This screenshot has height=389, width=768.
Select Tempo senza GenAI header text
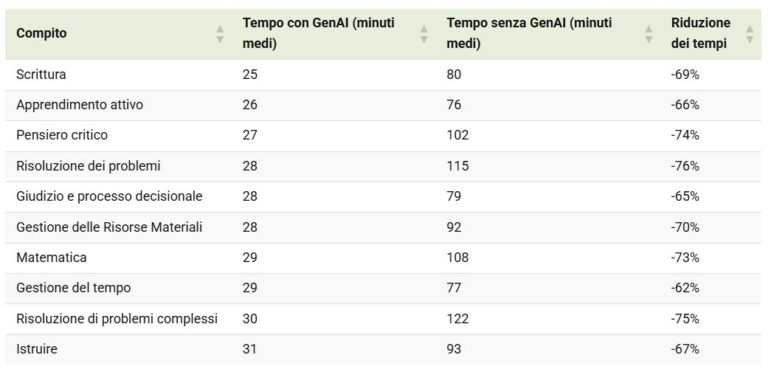(x=529, y=33)
